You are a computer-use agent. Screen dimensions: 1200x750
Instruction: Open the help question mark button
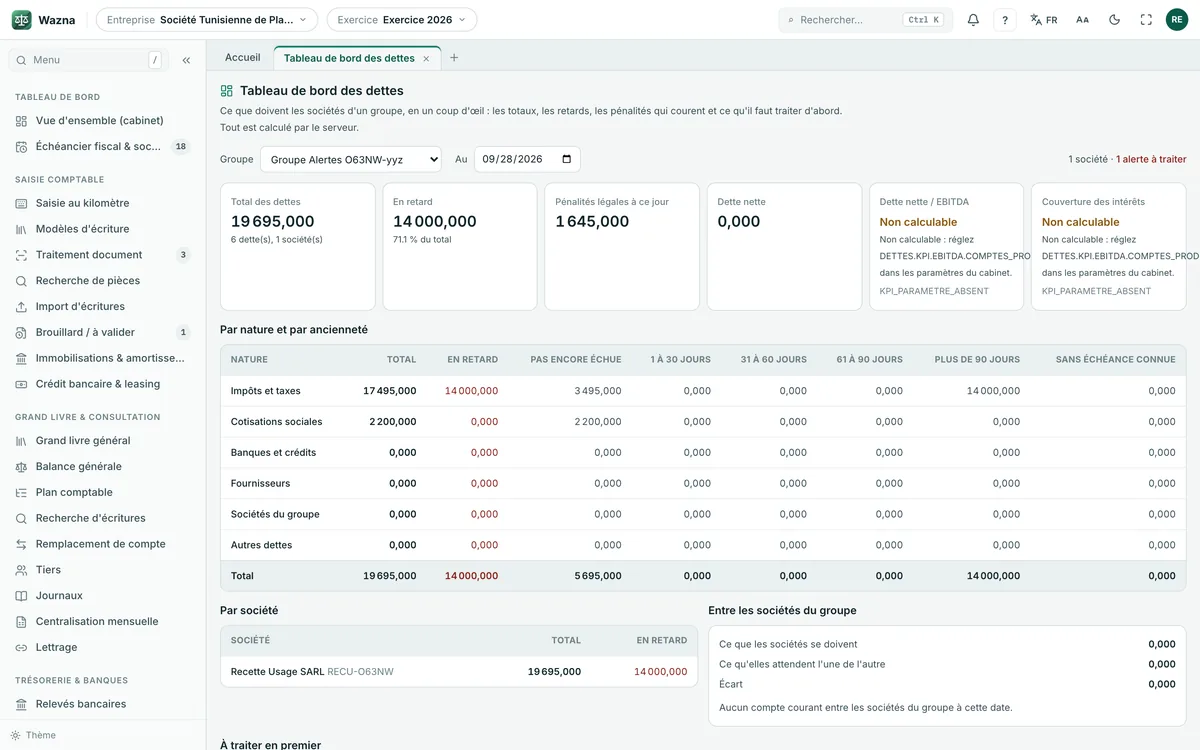tap(1005, 20)
